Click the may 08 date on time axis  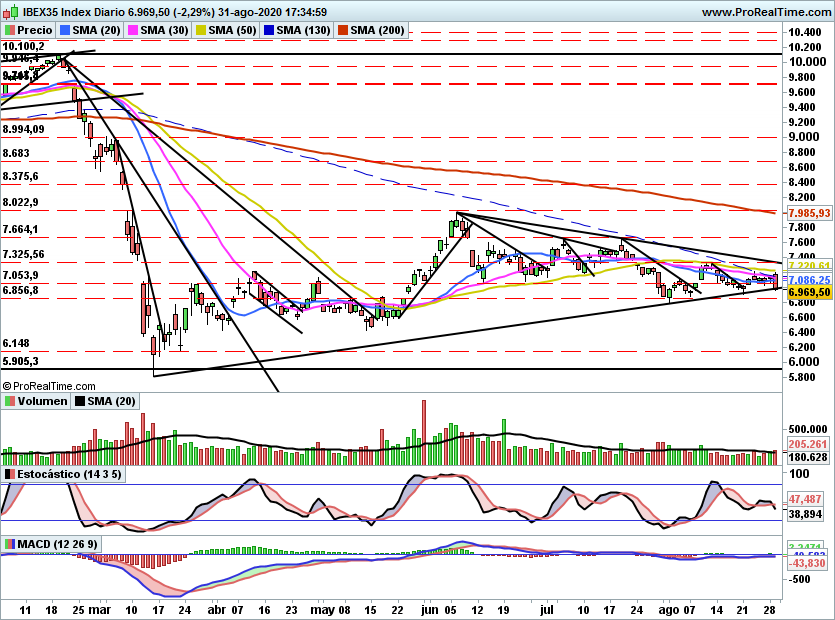pyautogui.click(x=330, y=610)
